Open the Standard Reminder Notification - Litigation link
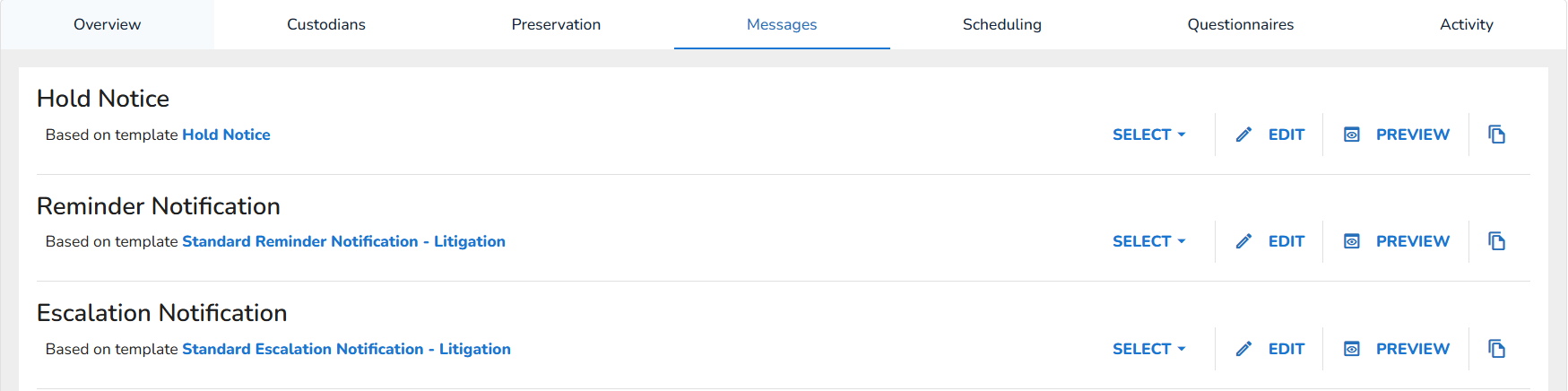The width and height of the screenshot is (1568, 391). tap(343, 241)
